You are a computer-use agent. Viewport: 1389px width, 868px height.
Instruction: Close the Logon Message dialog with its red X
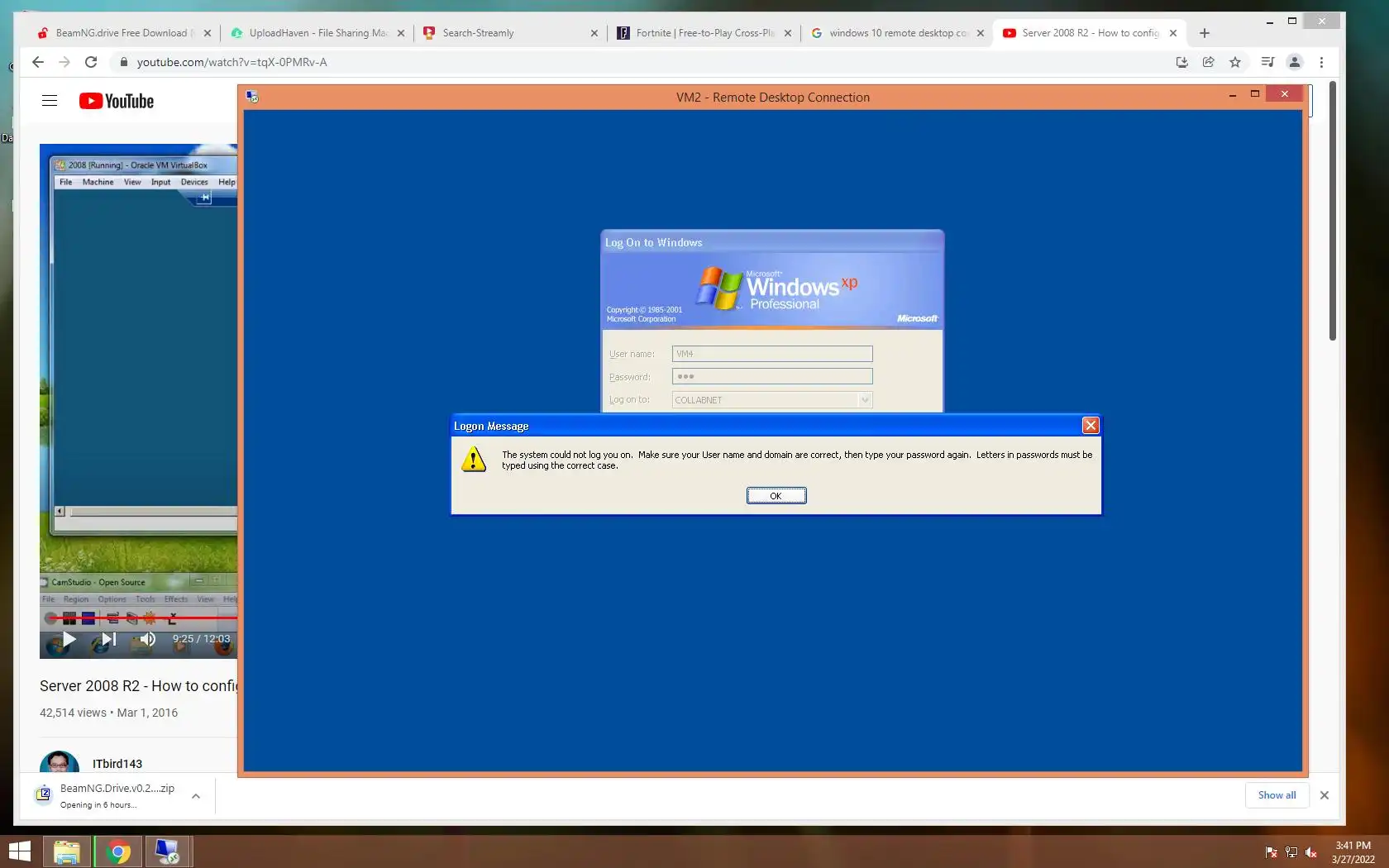tap(1091, 426)
